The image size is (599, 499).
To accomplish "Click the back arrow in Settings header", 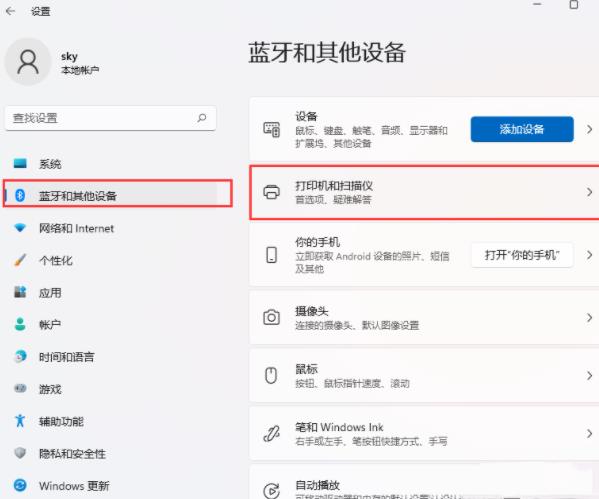I will coord(10,11).
